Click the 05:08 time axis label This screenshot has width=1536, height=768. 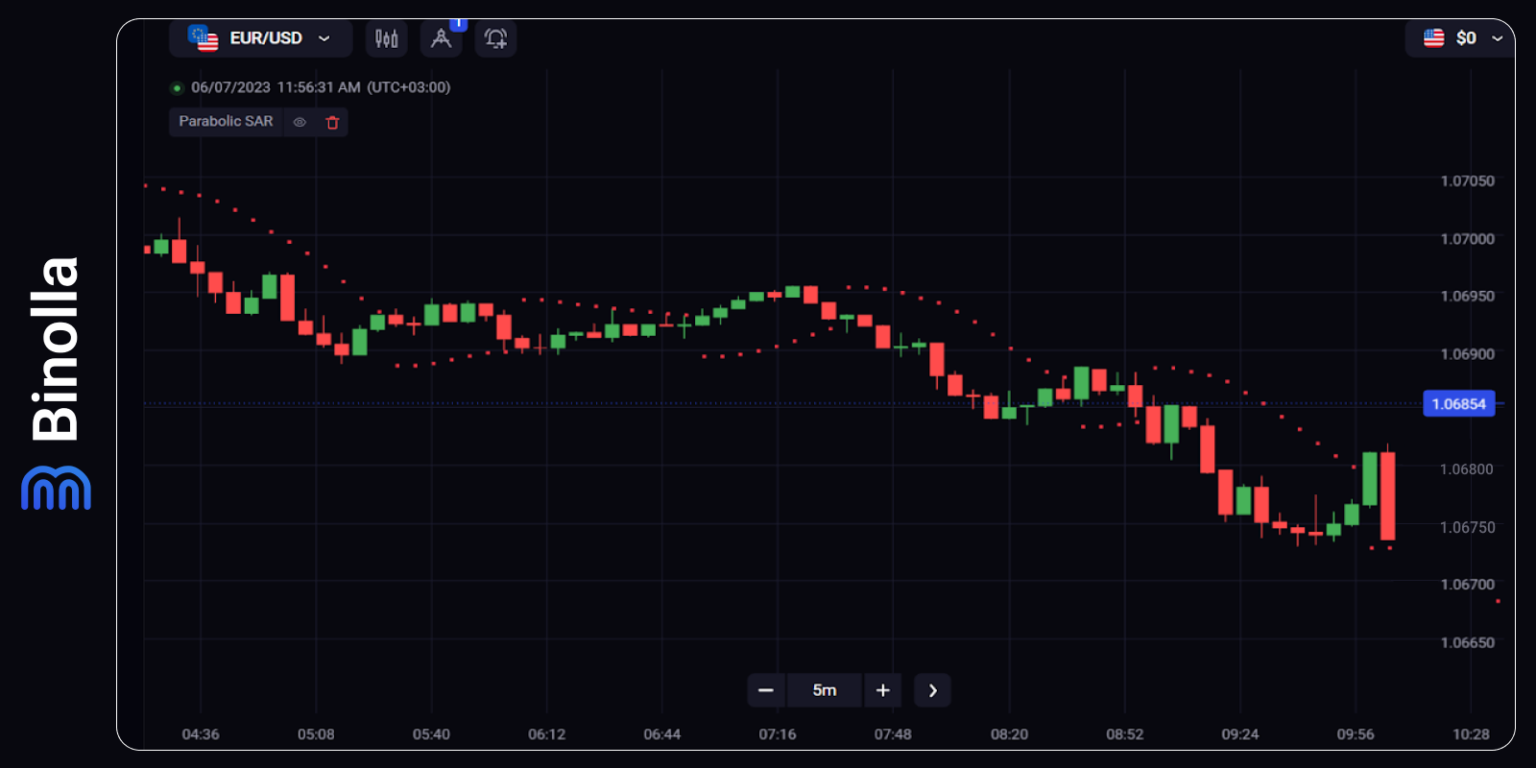316,734
